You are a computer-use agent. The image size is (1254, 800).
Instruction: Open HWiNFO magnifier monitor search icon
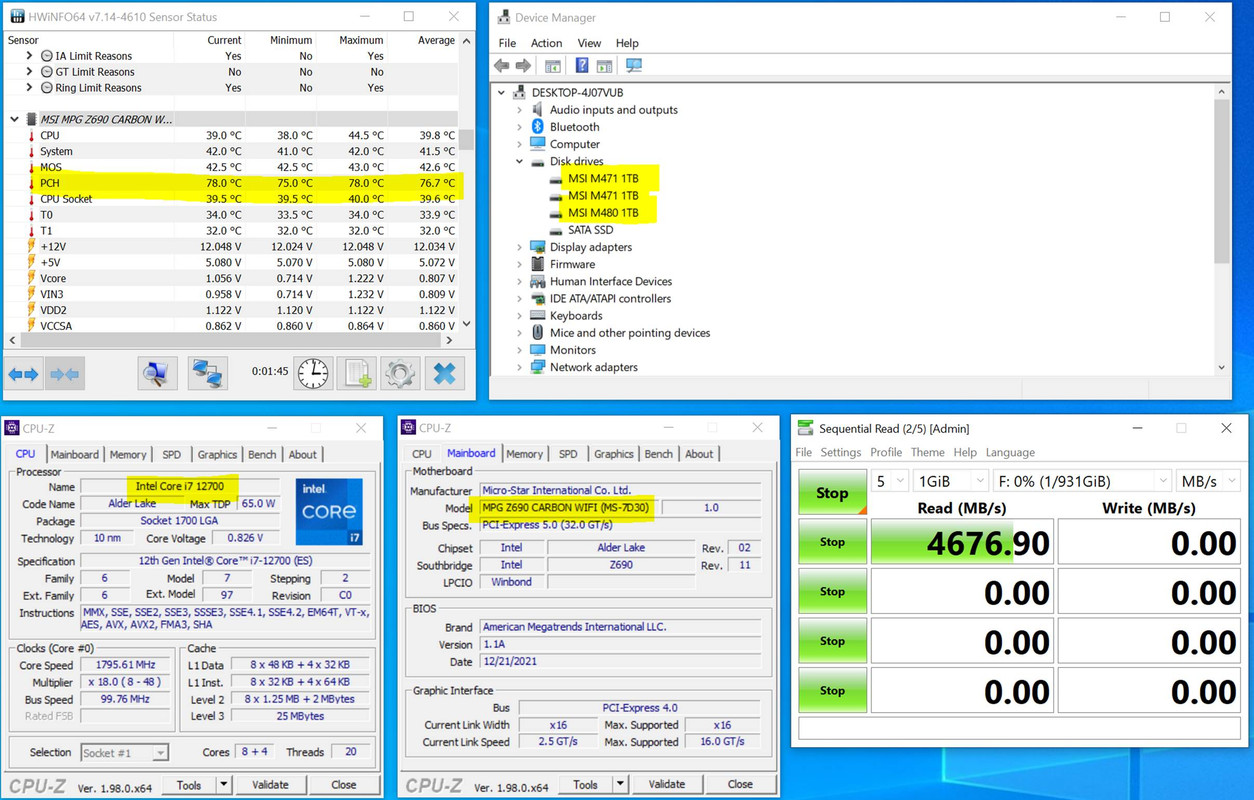[x=157, y=374]
